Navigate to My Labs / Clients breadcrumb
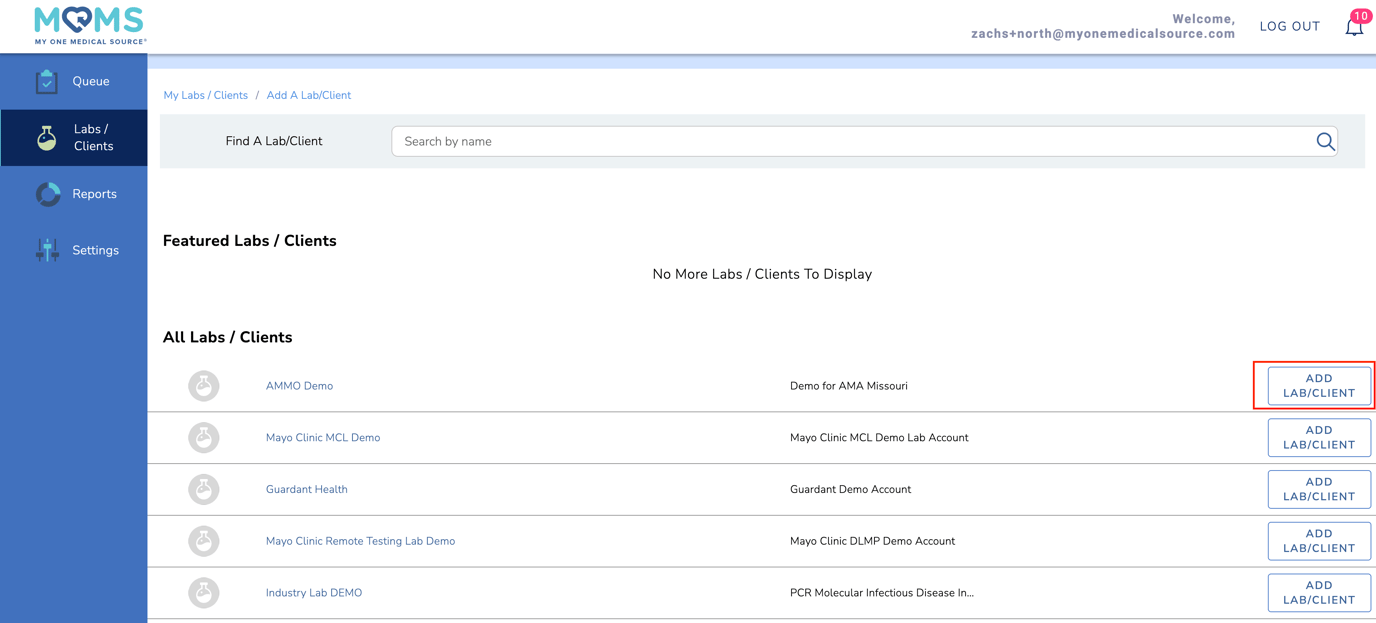 point(205,96)
